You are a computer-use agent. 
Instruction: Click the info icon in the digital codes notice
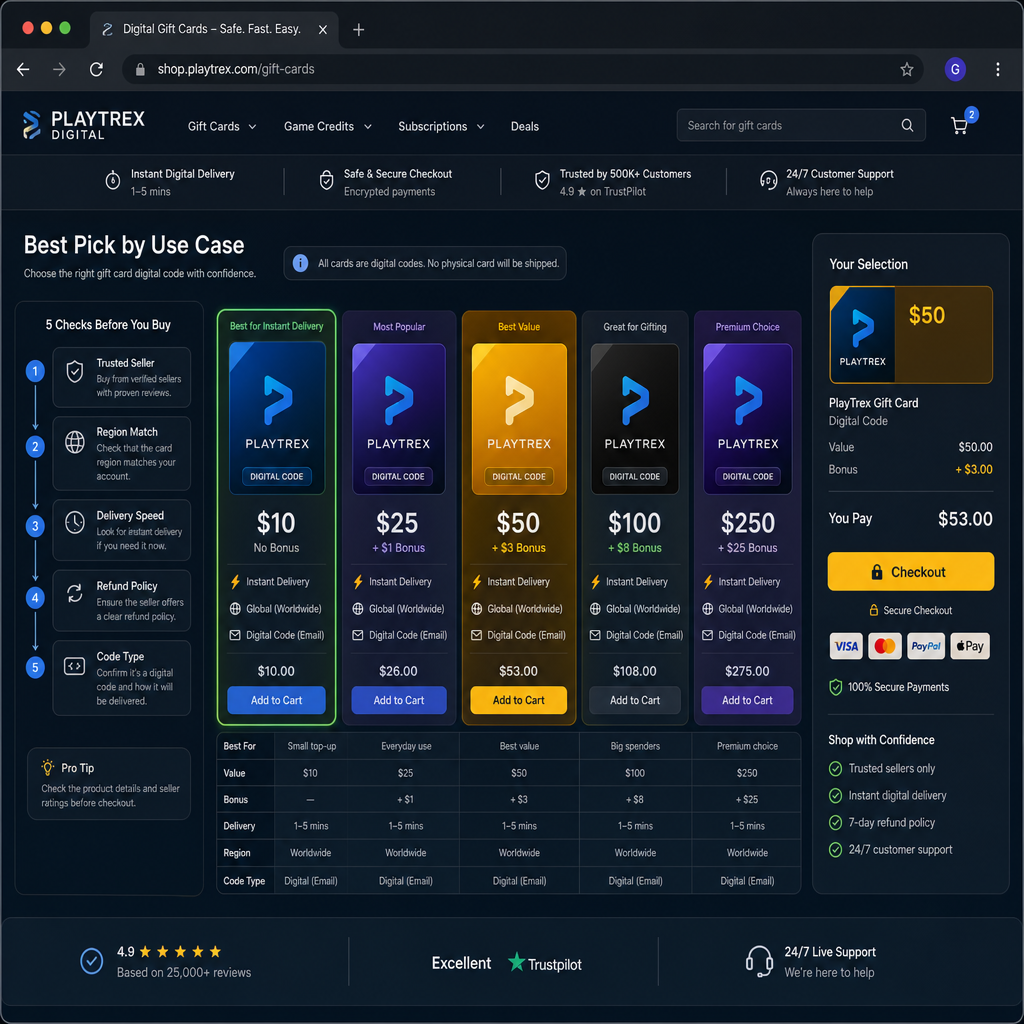(x=300, y=263)
